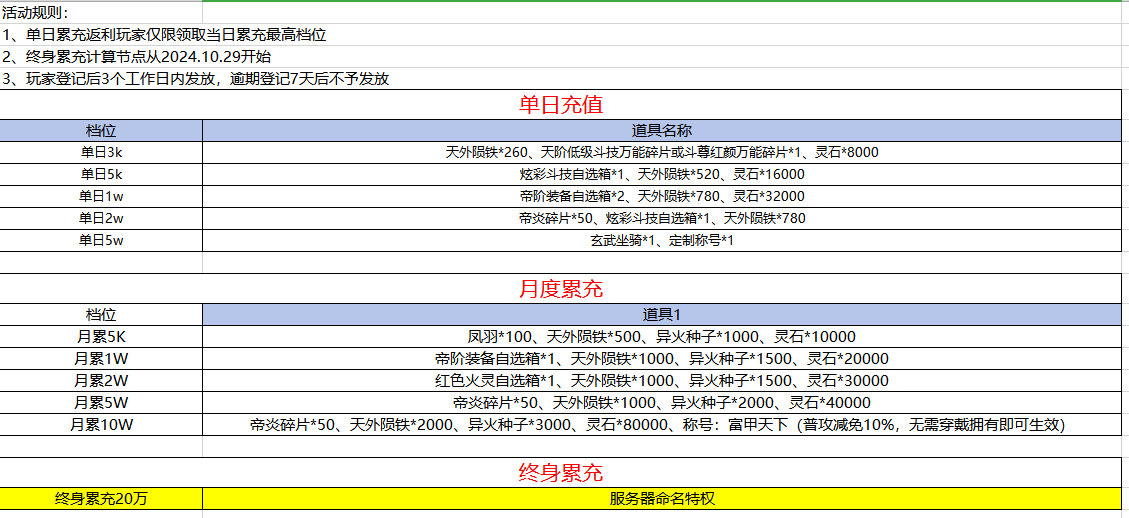Select the rule mentioning 3个工作日内发放

(x=196, y=78)
